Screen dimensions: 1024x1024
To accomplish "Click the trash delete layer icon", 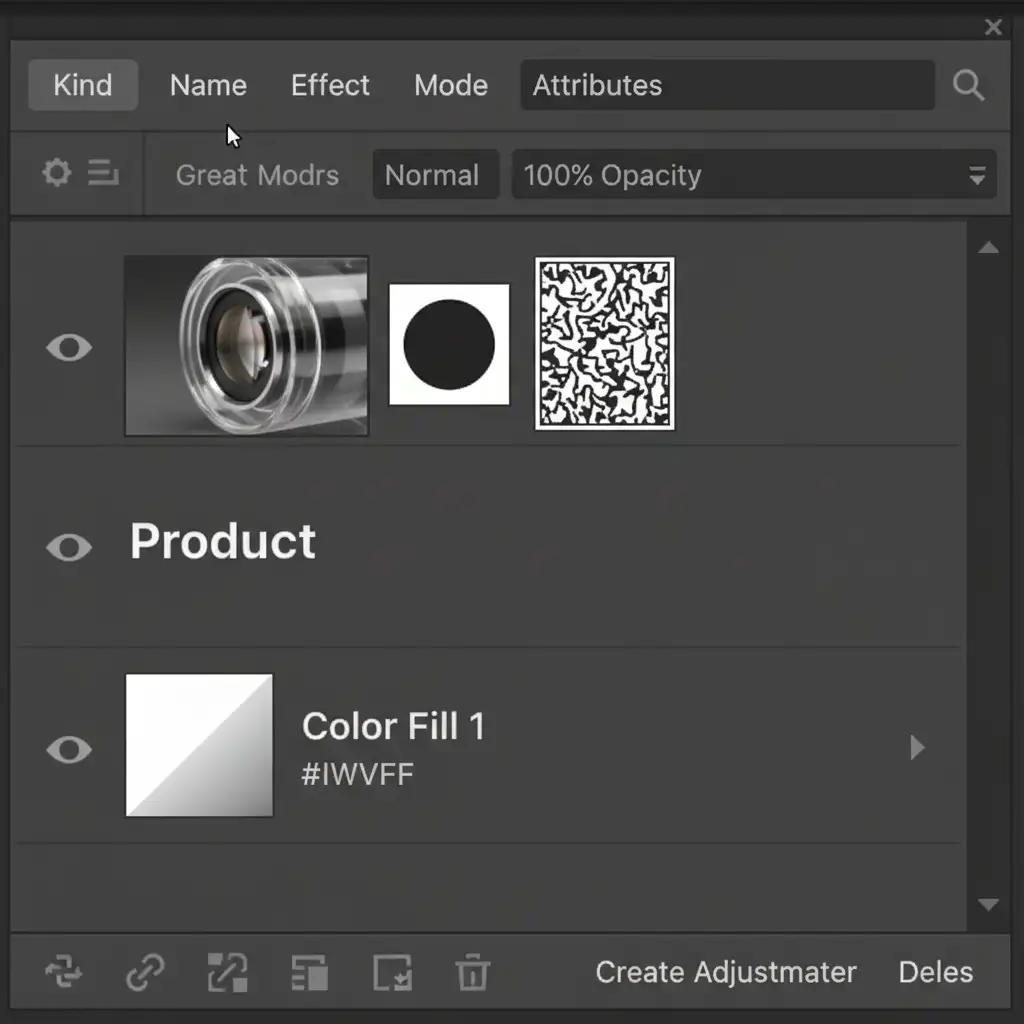I will point(472,971).
